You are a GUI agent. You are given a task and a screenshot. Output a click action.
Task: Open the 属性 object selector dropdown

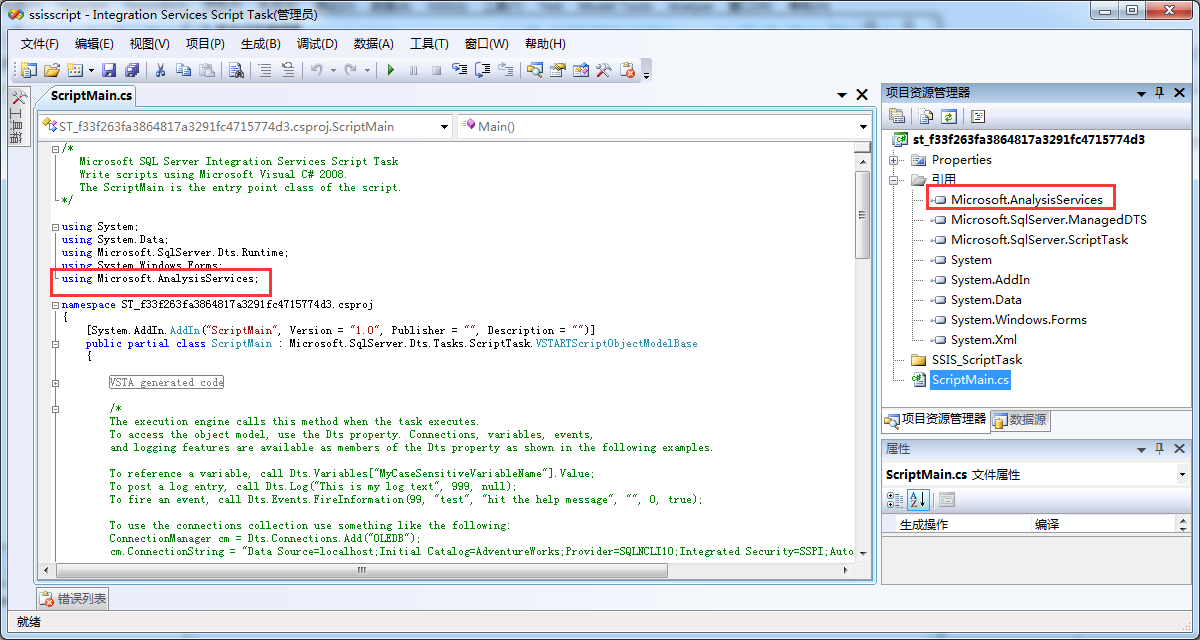coord(1182,475)
